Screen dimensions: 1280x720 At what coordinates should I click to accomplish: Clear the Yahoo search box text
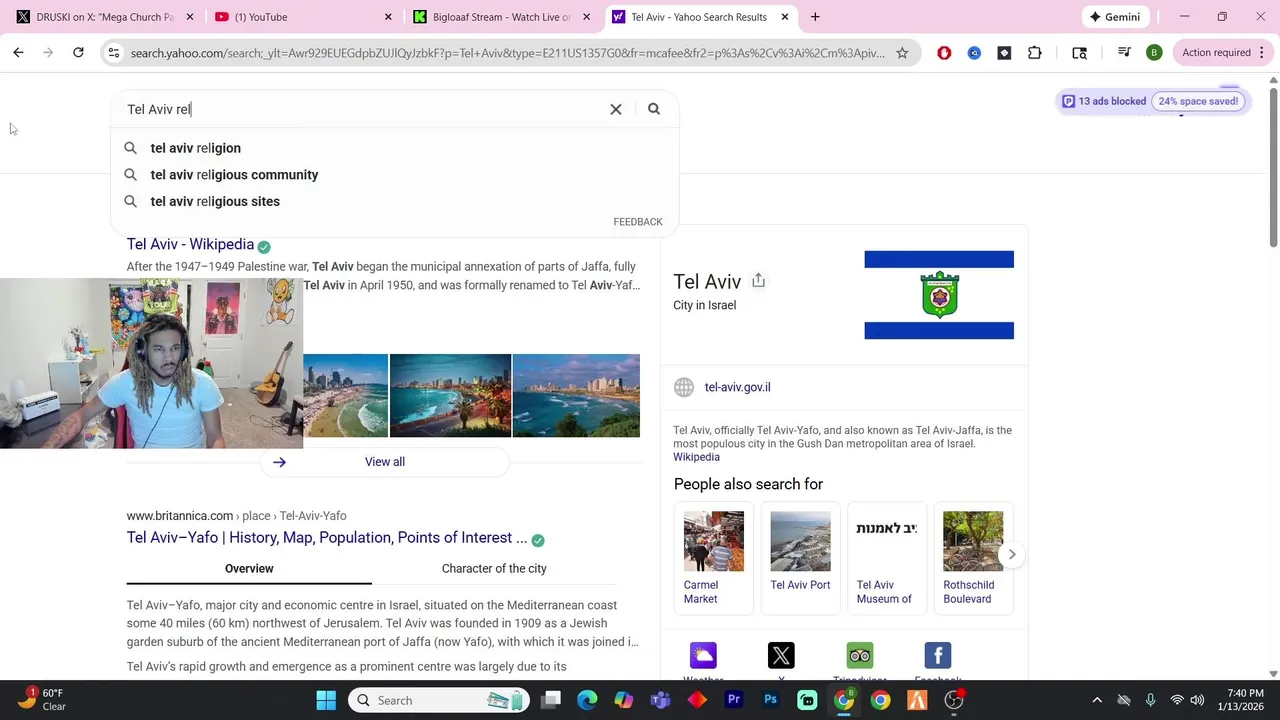click(x=616, y=109)
